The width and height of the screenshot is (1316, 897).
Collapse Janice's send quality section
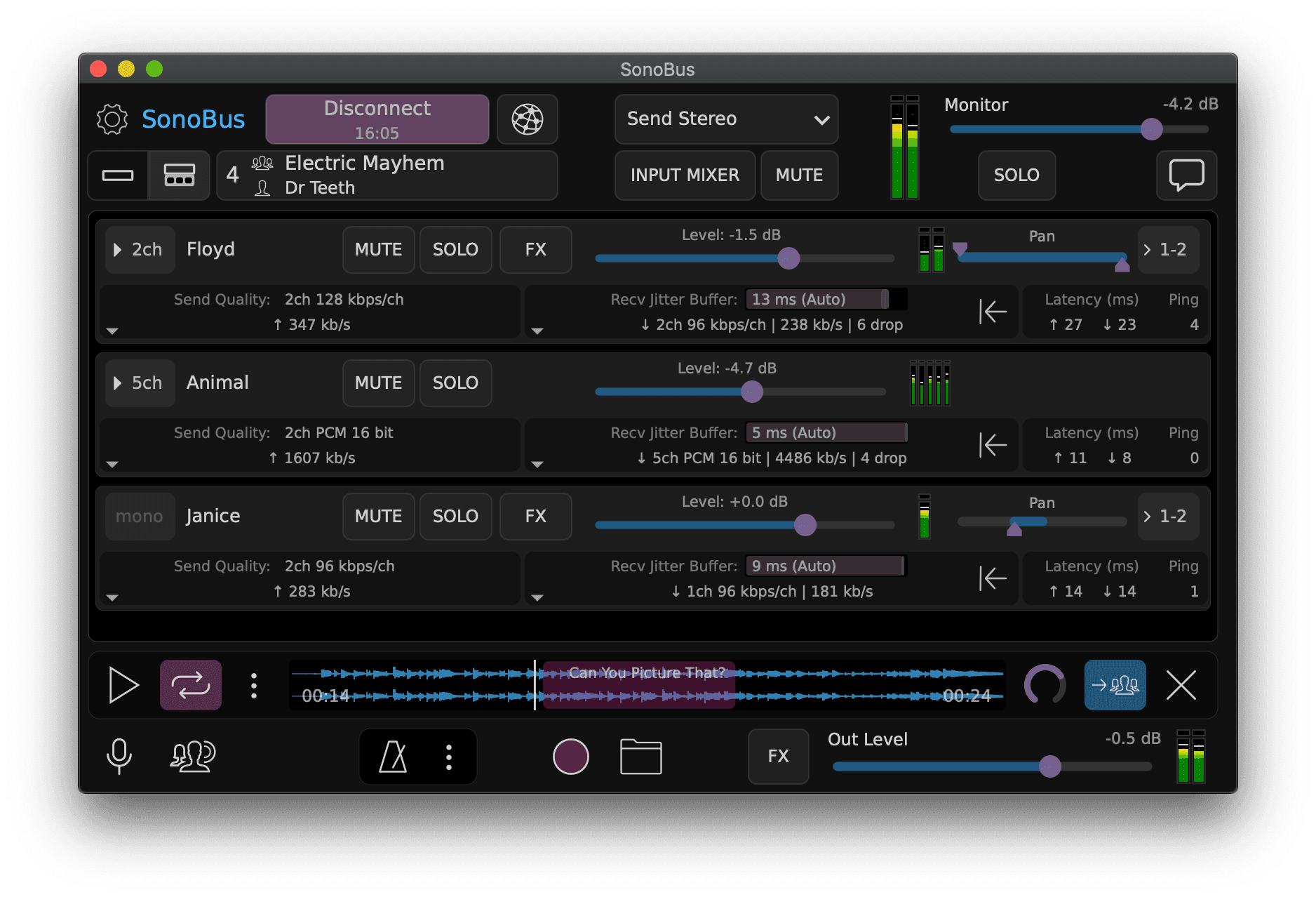tap(112, 597)
